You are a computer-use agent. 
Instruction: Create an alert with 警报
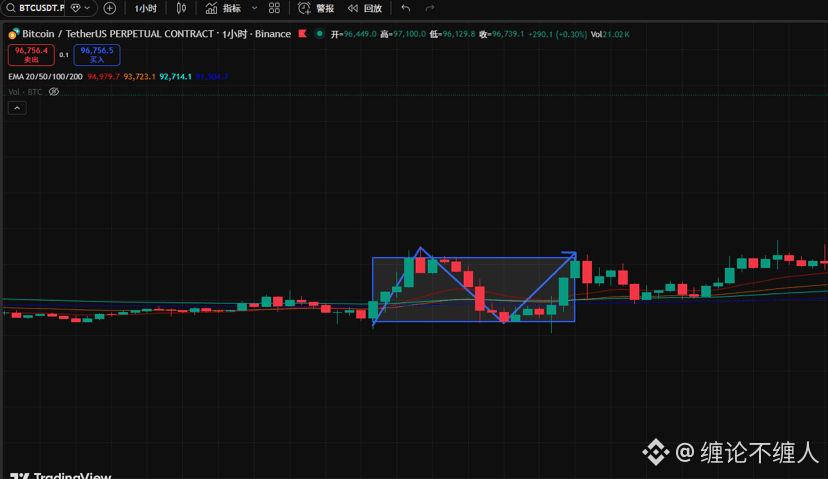pyautogui.click(x=316, y=8)
